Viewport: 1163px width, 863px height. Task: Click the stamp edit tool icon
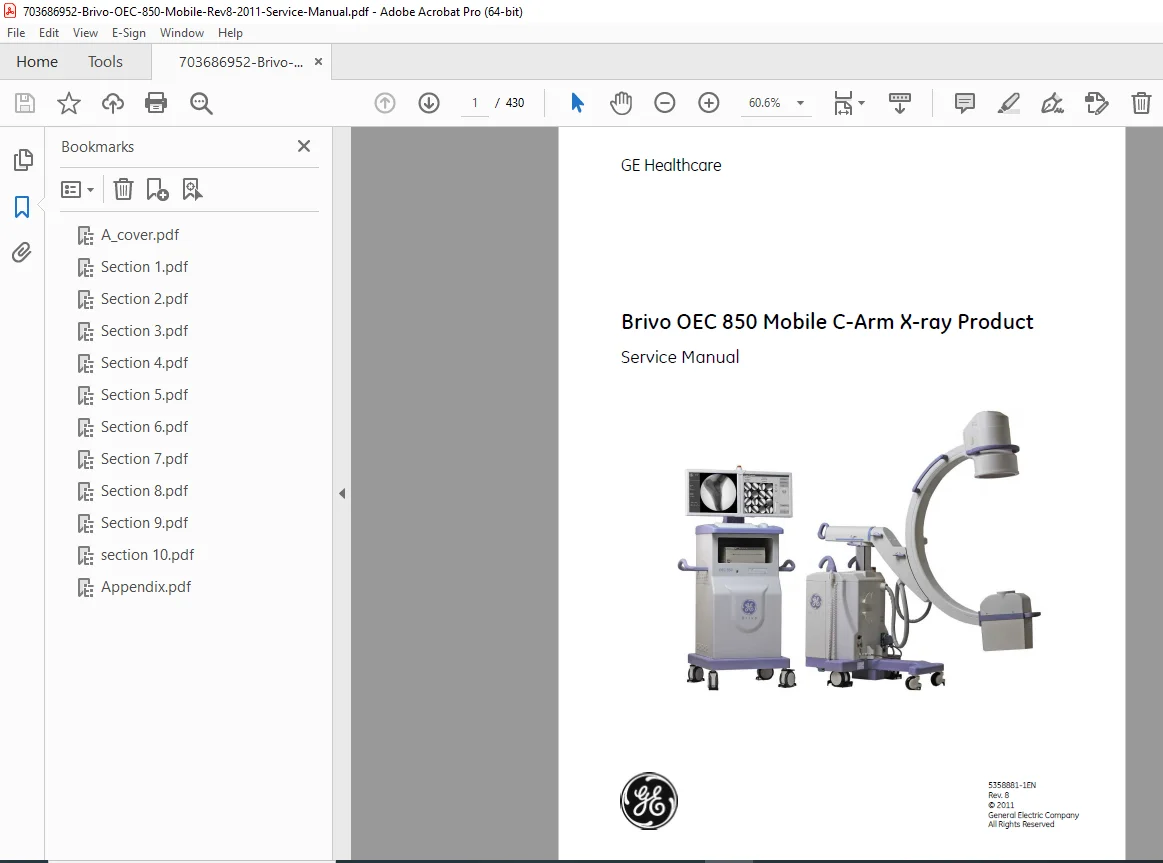1096,103
